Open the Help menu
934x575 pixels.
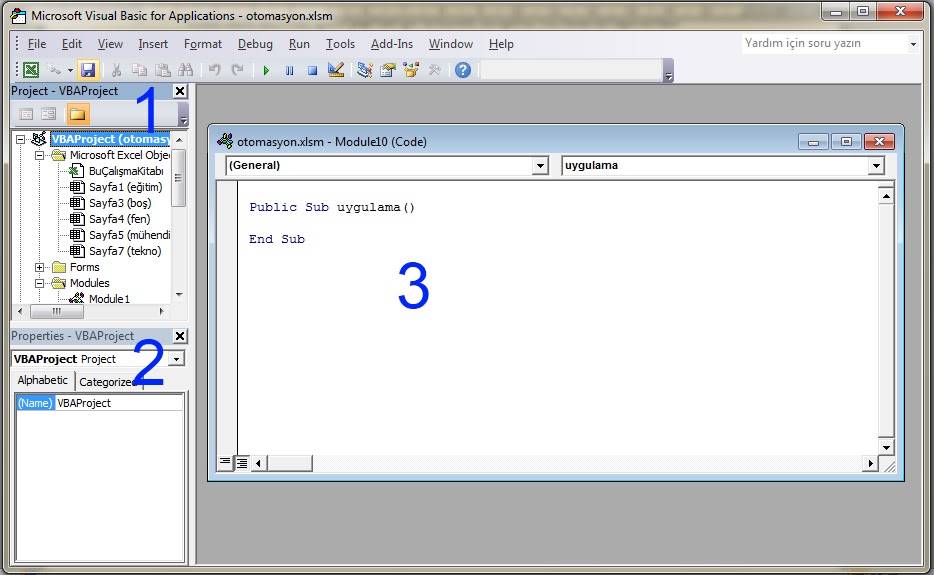pos(501,43)
